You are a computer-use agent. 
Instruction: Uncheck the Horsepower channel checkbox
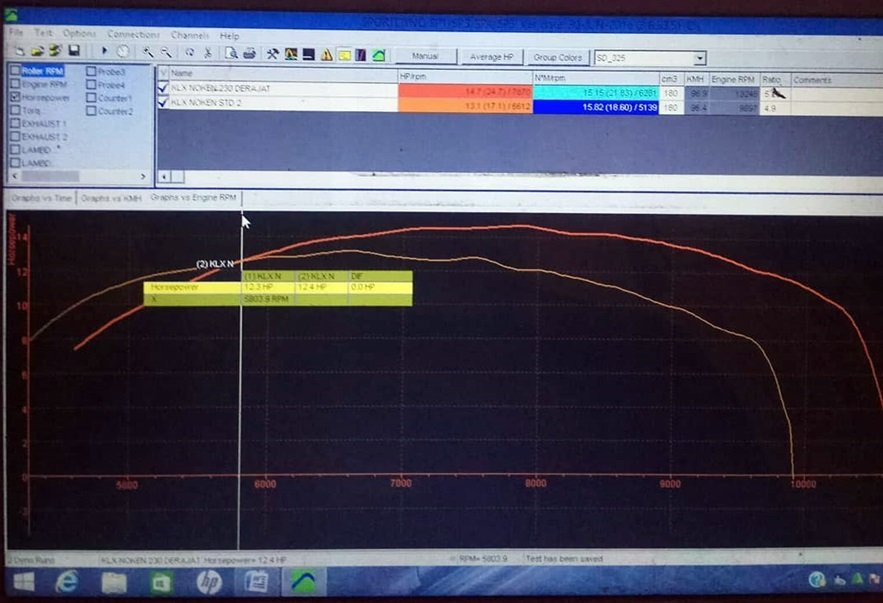[x=15, y=97]
